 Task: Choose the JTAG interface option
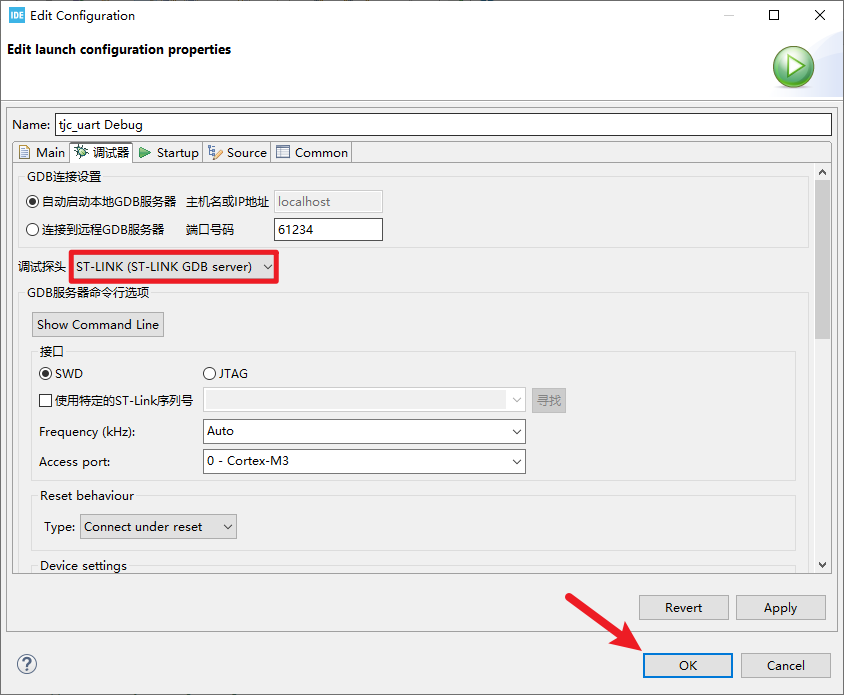click(209, 374)
